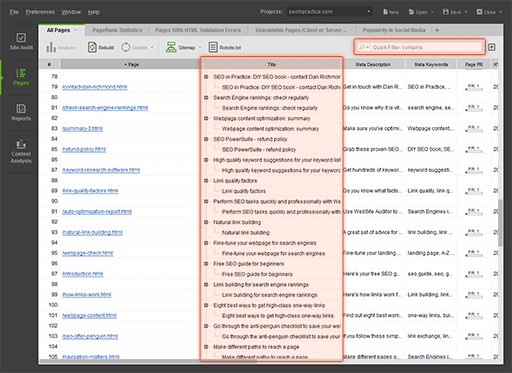Image resolution: width=512 pixels, height=373 pixels.
Task: Open the Content Analysis sidebar section
Action: pos(21,151)
